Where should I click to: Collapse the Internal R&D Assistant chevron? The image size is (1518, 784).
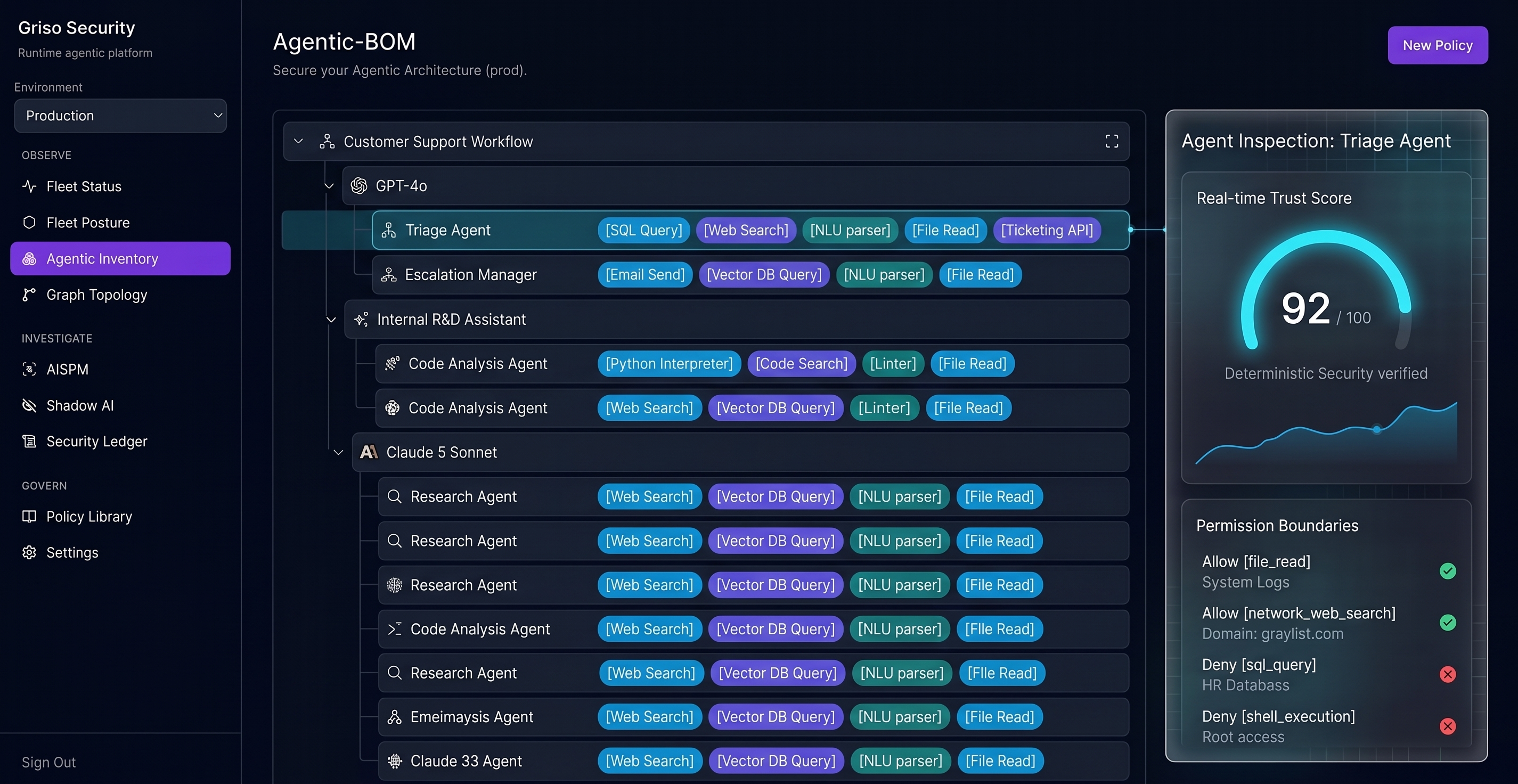[x=331, y=320]
